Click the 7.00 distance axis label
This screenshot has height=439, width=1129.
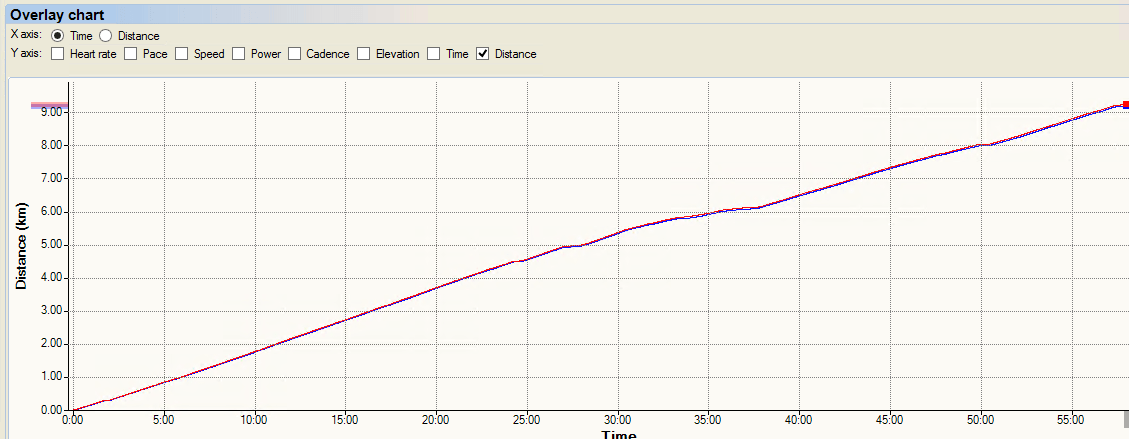[53, 178]
